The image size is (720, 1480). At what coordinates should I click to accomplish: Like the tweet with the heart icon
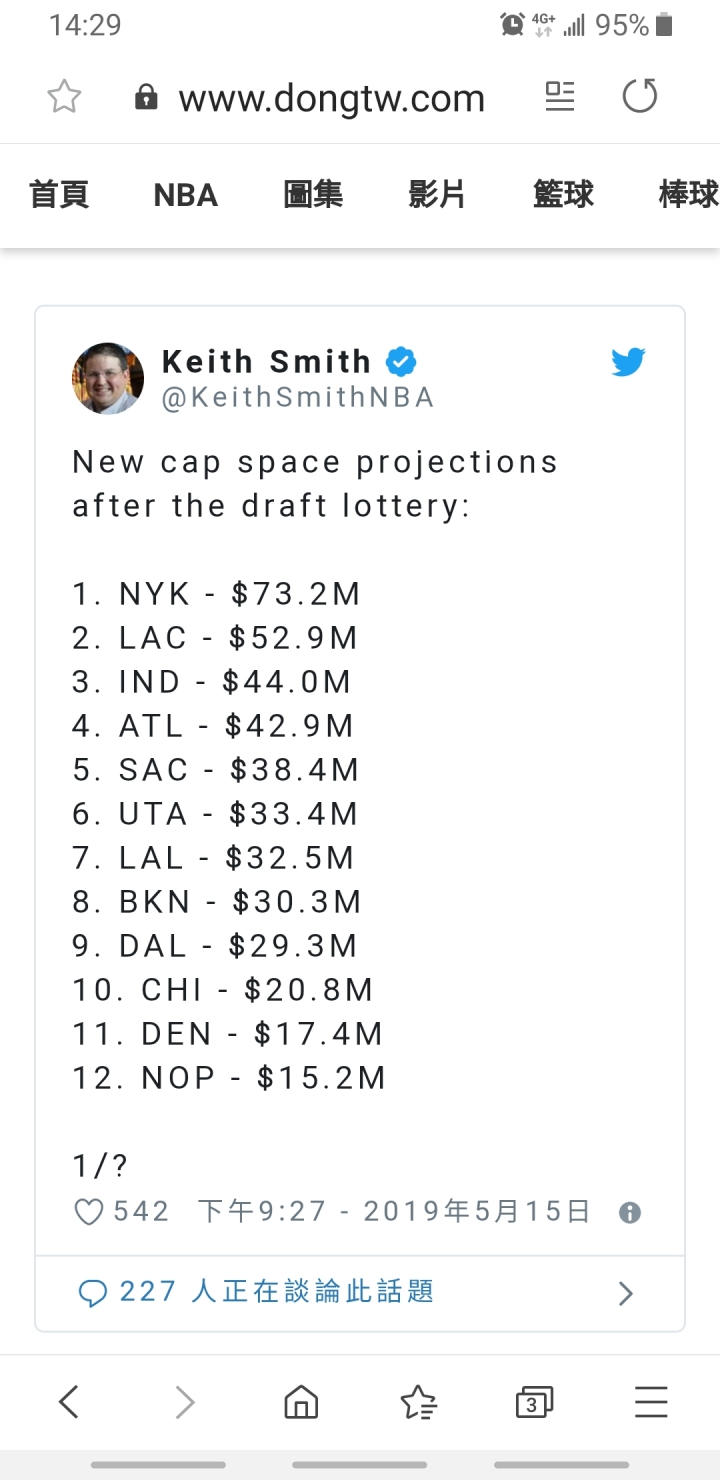tap(90, 1213)
